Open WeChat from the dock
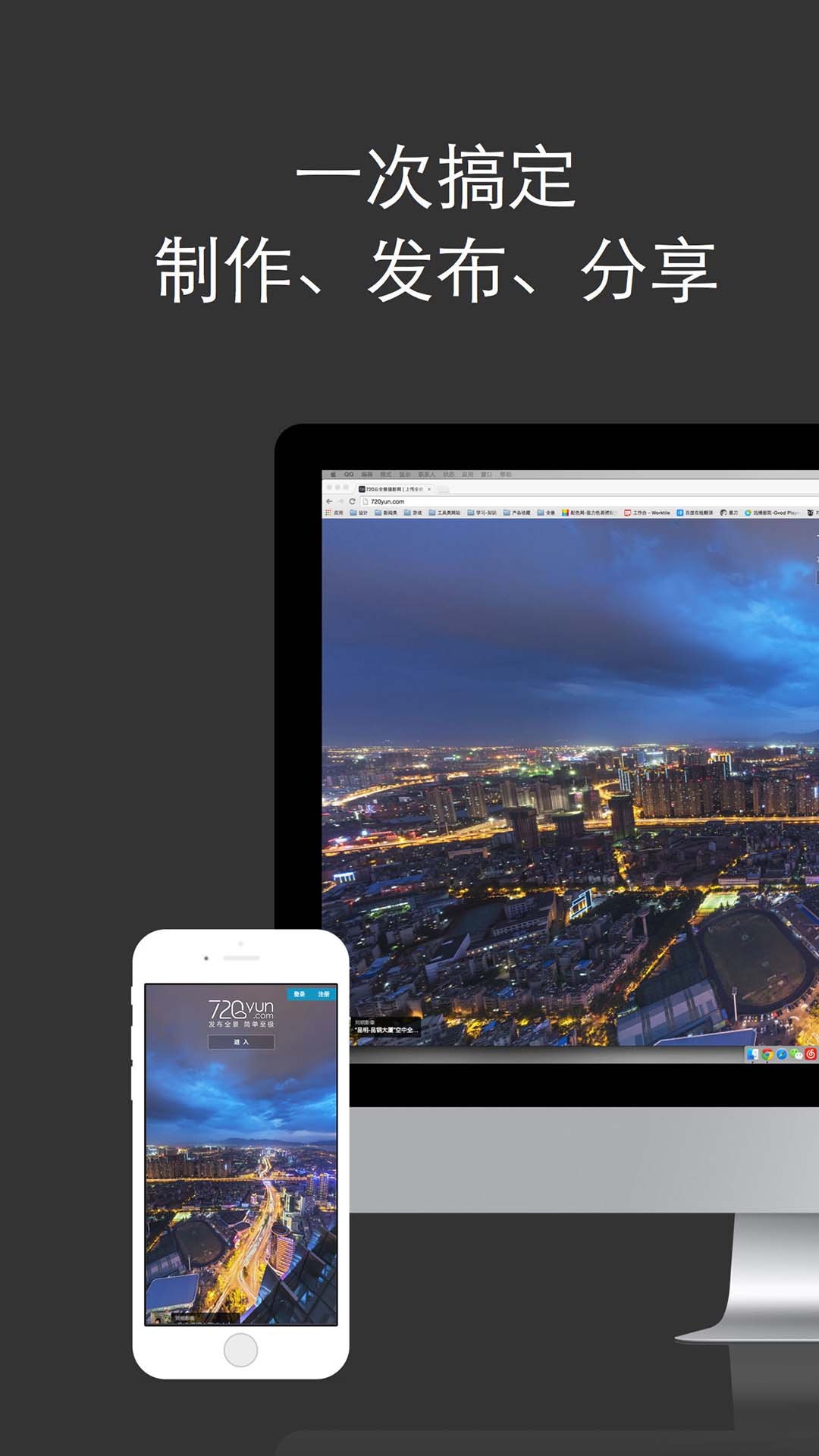Screen dimensions: 819x1456 [796, 1054]
